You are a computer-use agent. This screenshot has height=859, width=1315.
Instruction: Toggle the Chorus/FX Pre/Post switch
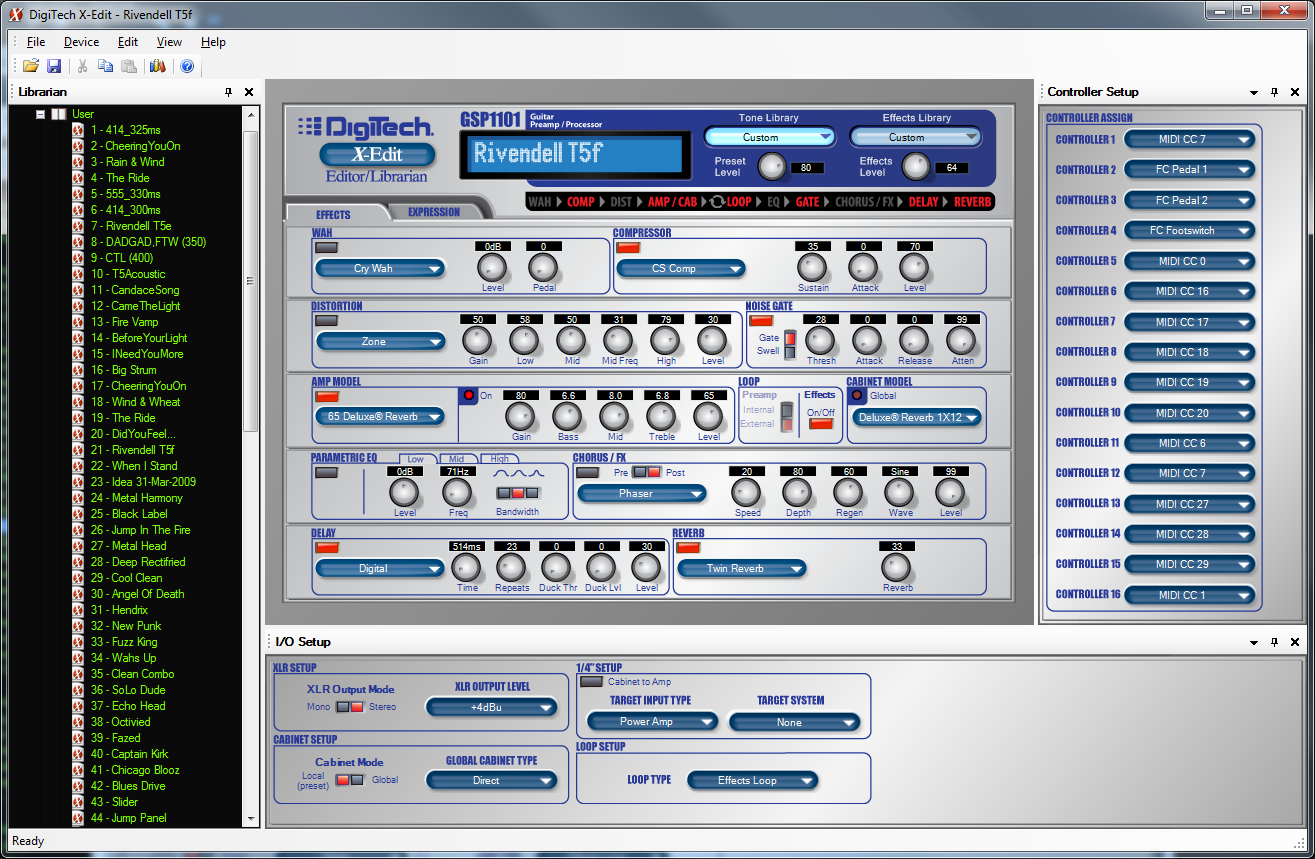tap(646, 472)
